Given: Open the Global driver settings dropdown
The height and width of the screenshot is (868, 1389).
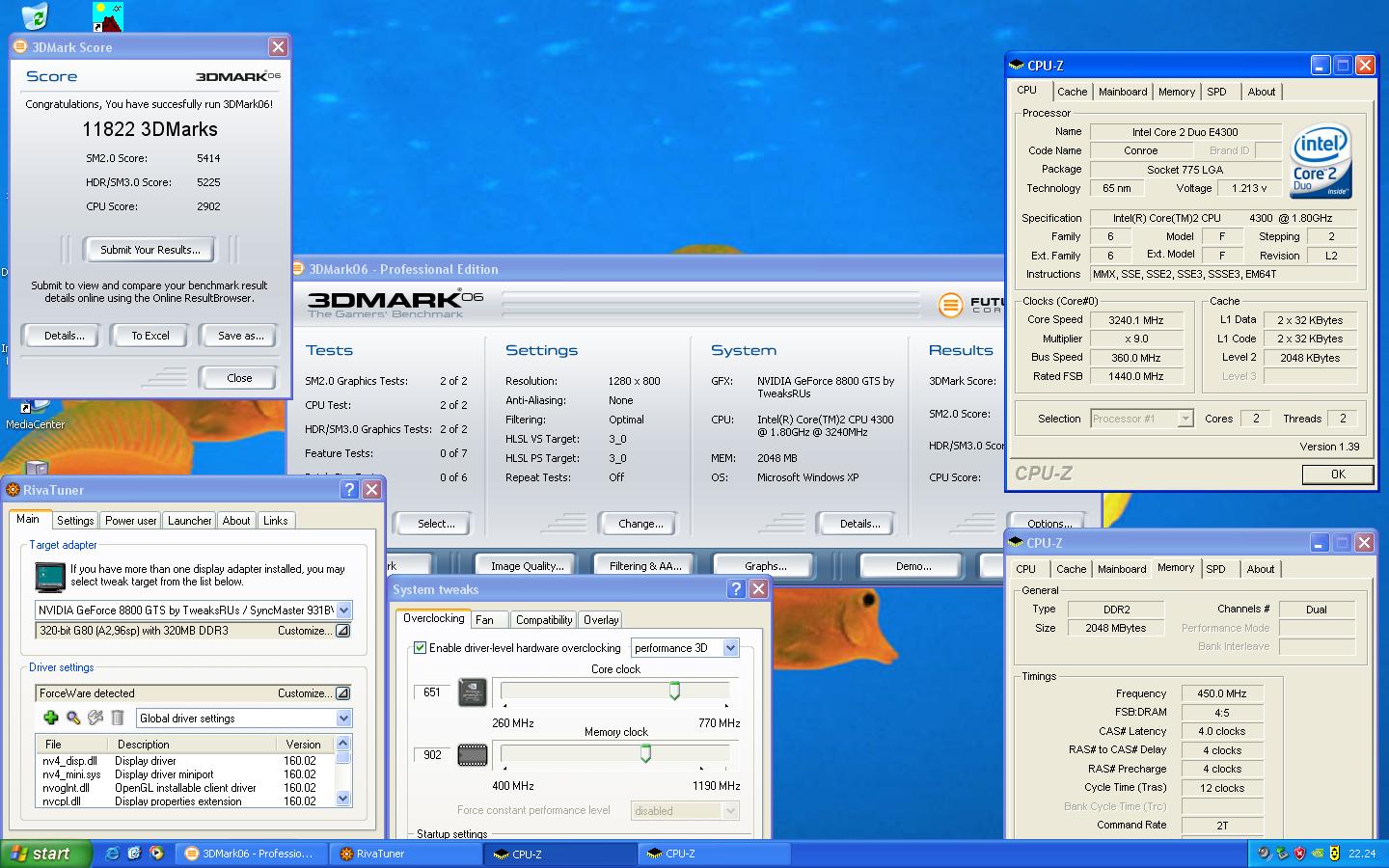Looking at the screenshot, I should [343, 719].
